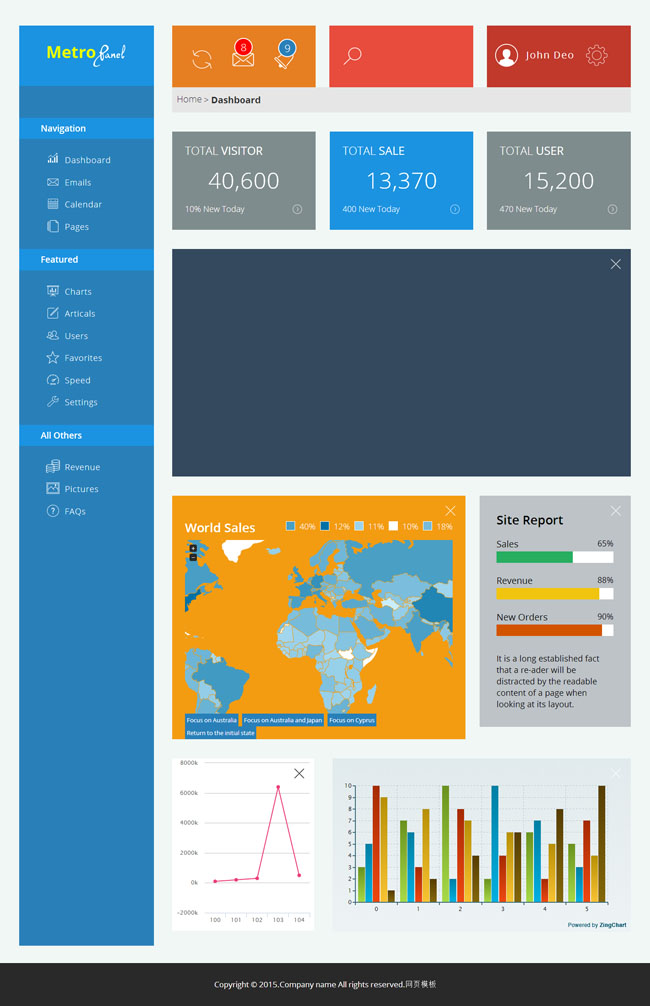Click the refresh sync icon
The width and height of the screenshot is (650, 1006).
[202, 59]
